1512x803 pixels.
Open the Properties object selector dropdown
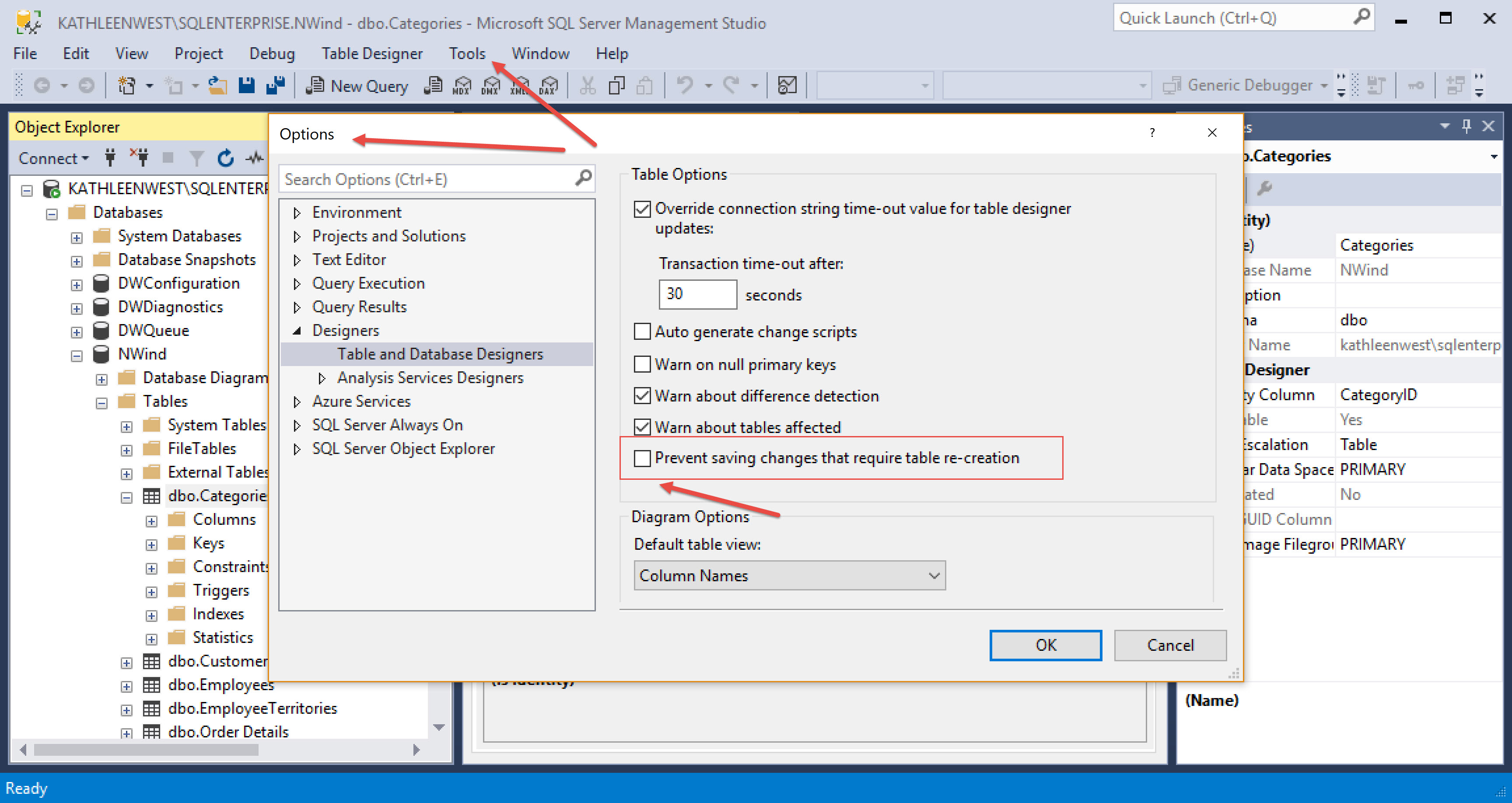[1493, 157]
